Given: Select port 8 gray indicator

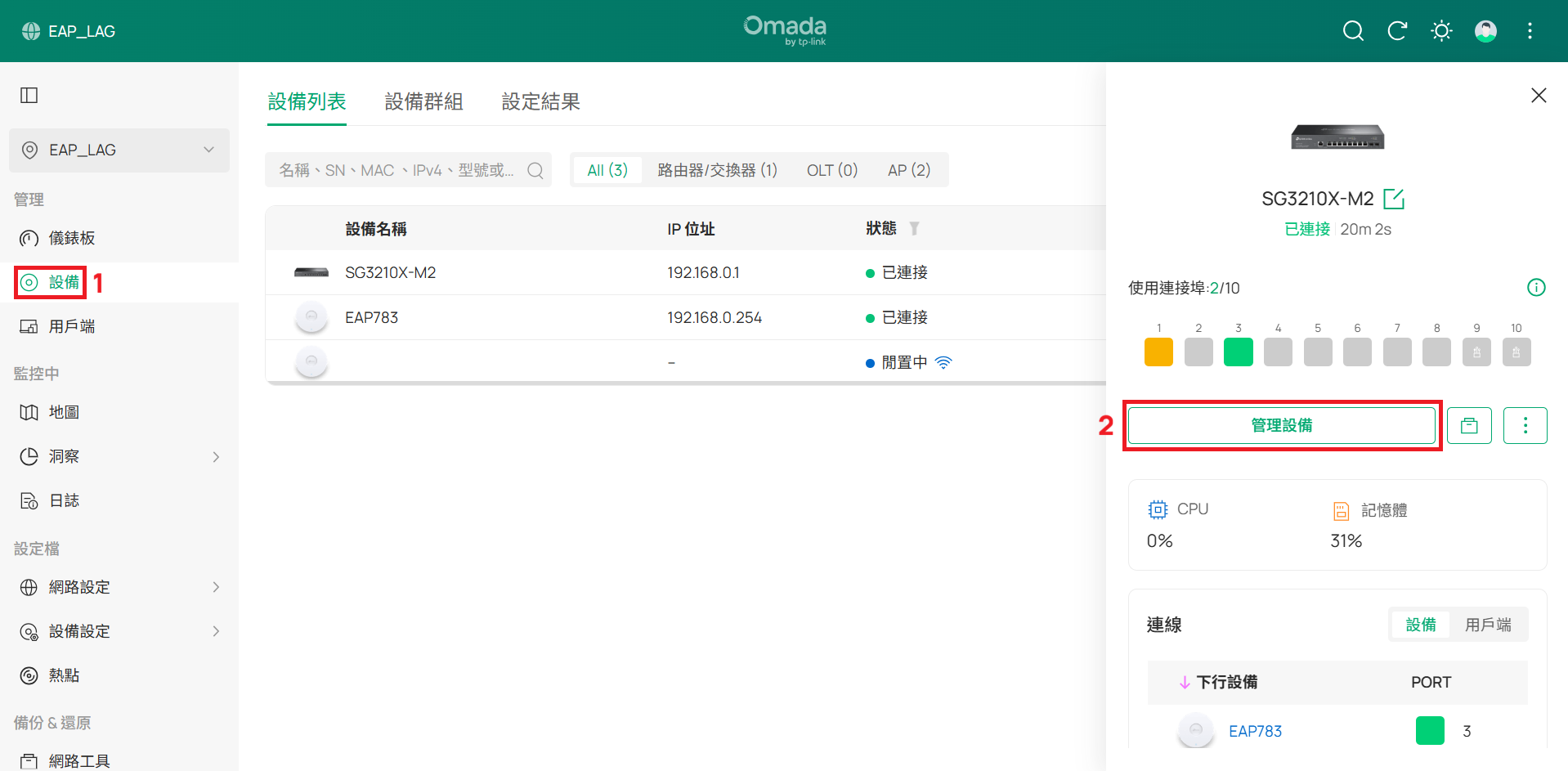Looking at the screenshot, I should click(1436, 352).
